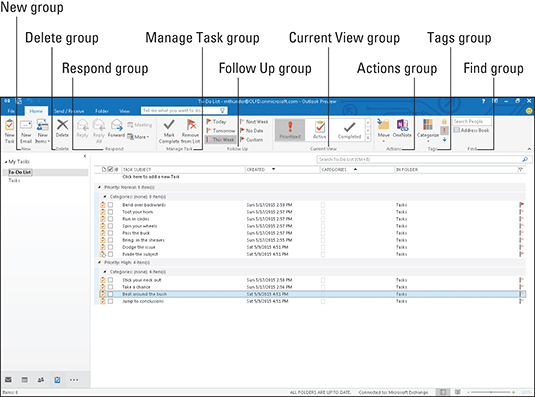
Task: Select Tasks folder in My Tasks
Action: 14,180
